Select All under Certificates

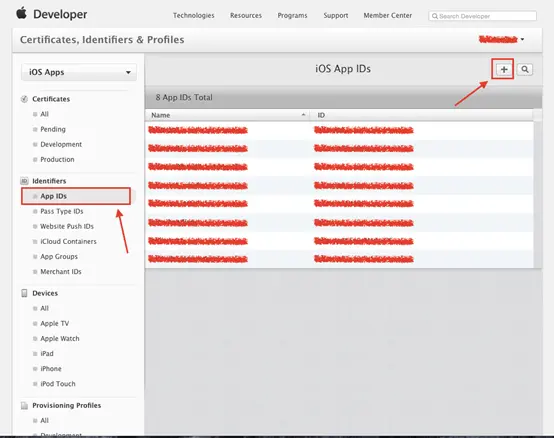tap(45, 114)
